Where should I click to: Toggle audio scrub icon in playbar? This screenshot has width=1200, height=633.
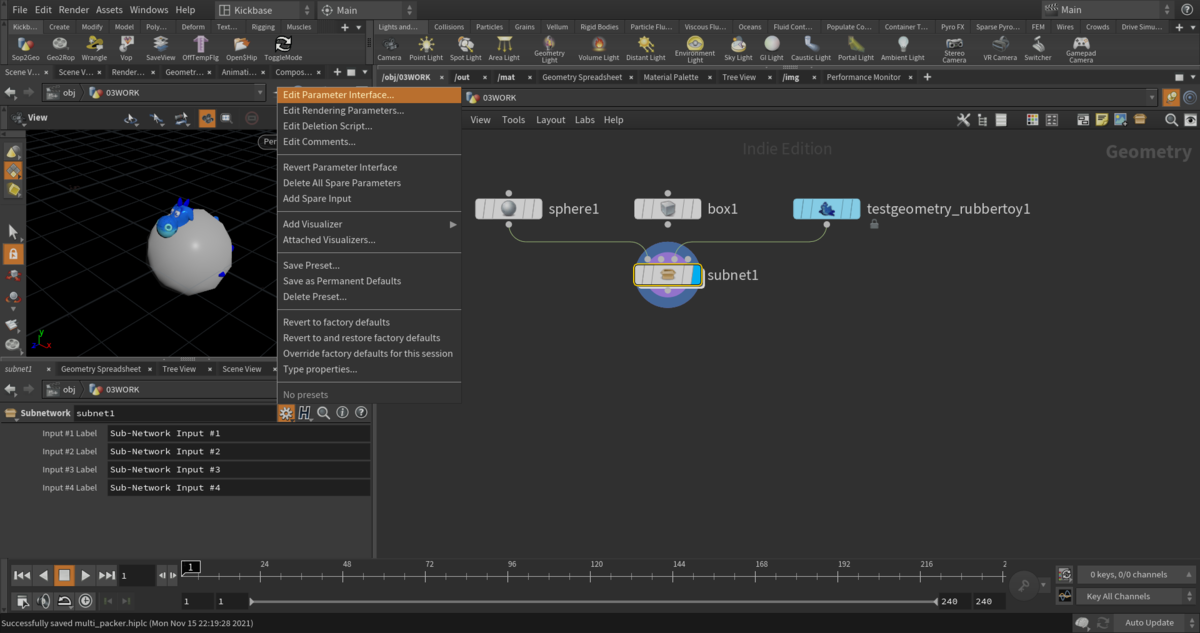click(44, 601)
